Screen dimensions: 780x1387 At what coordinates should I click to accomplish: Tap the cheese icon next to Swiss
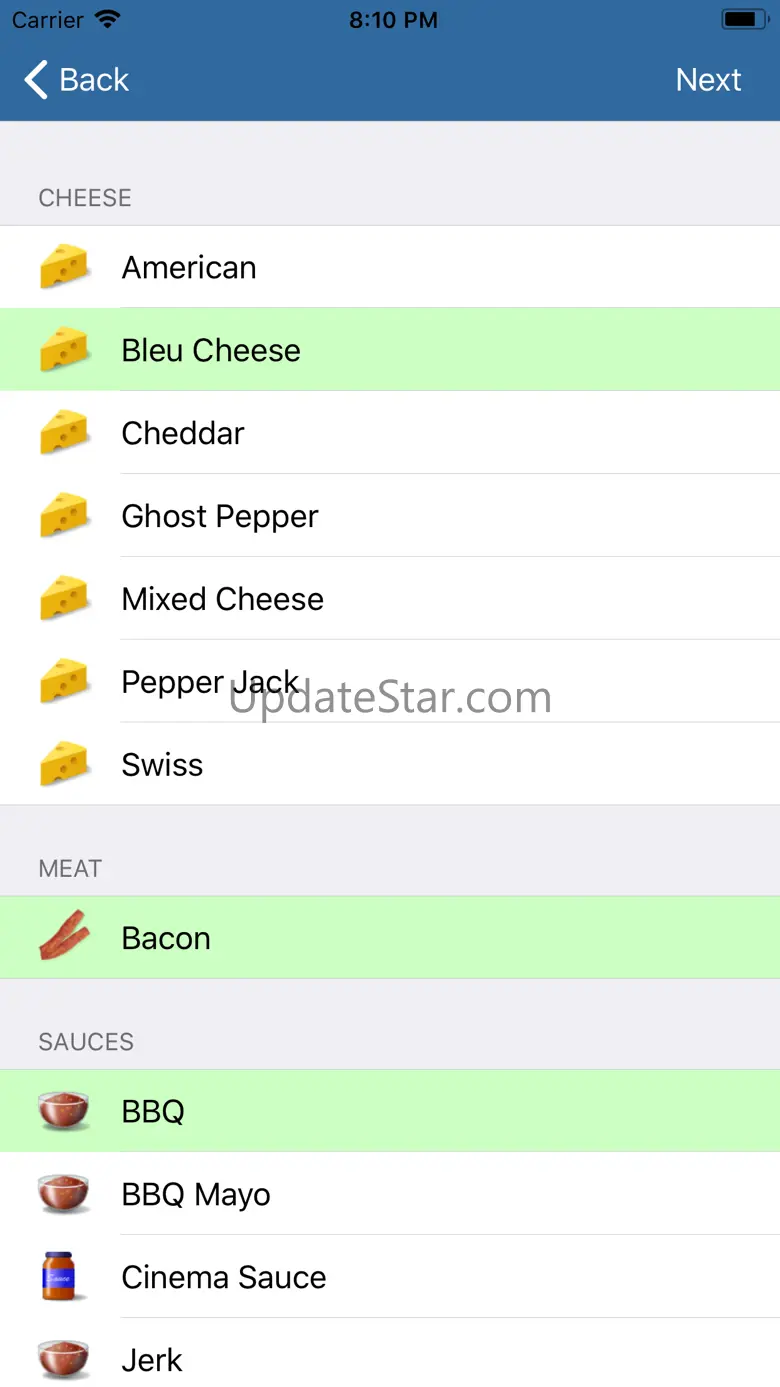64,764
